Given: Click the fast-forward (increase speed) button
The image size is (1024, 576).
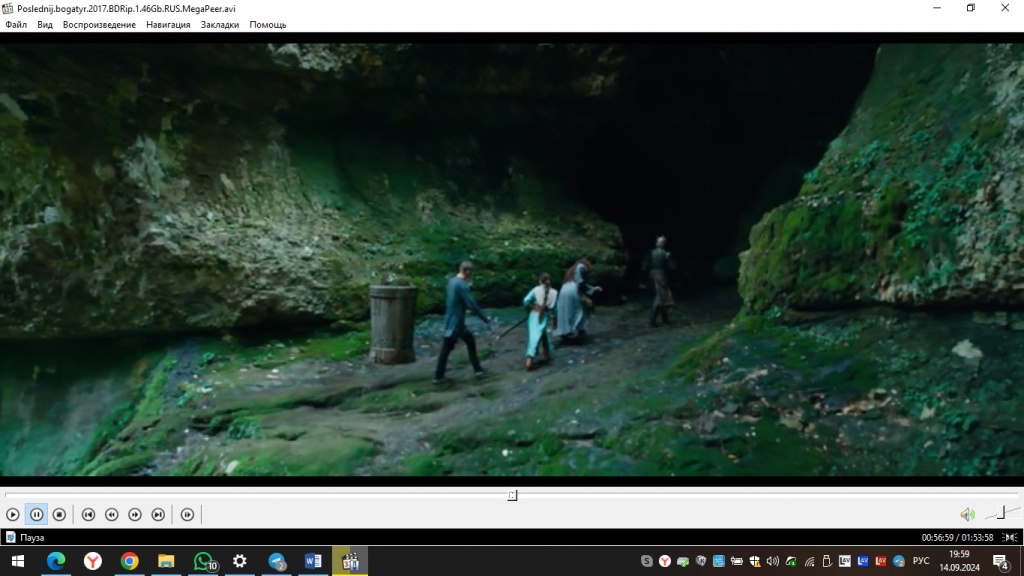Looking at the screenshot, I should point(135,514).
